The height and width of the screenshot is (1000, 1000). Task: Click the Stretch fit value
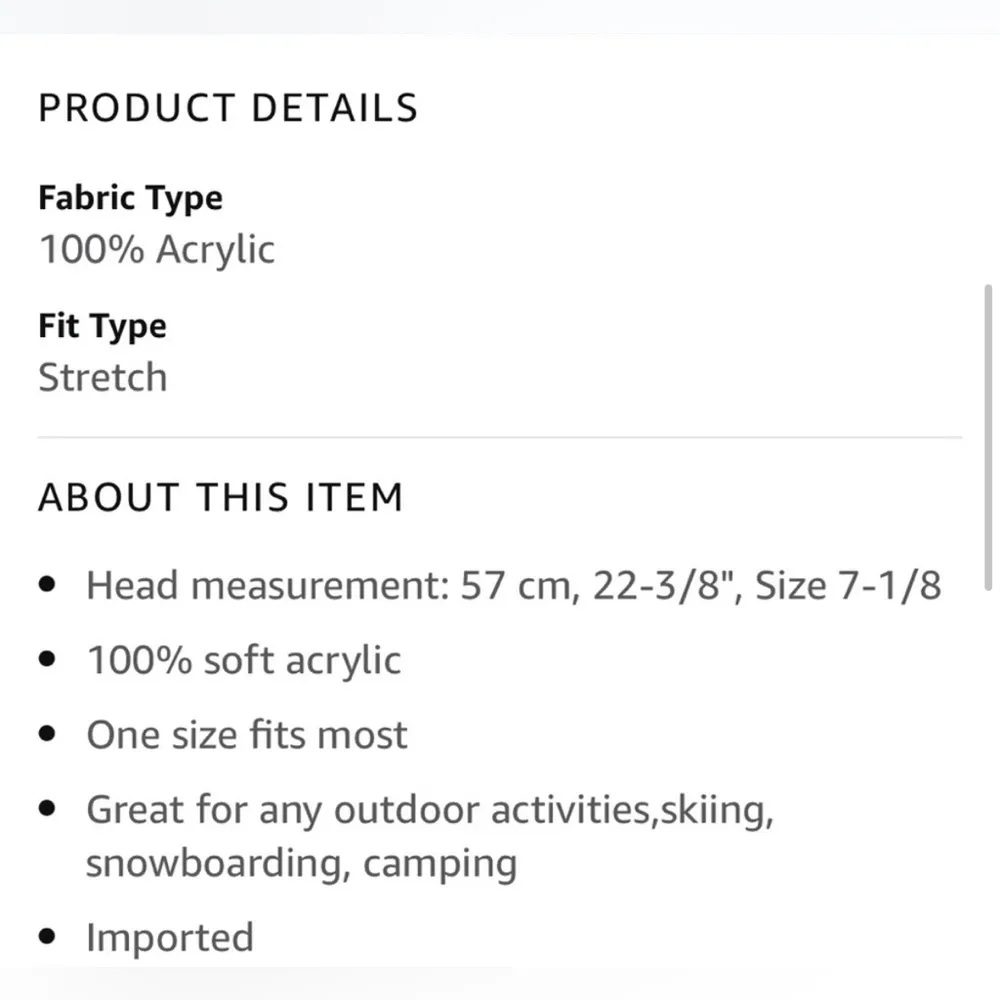click(x=102, y=378)
